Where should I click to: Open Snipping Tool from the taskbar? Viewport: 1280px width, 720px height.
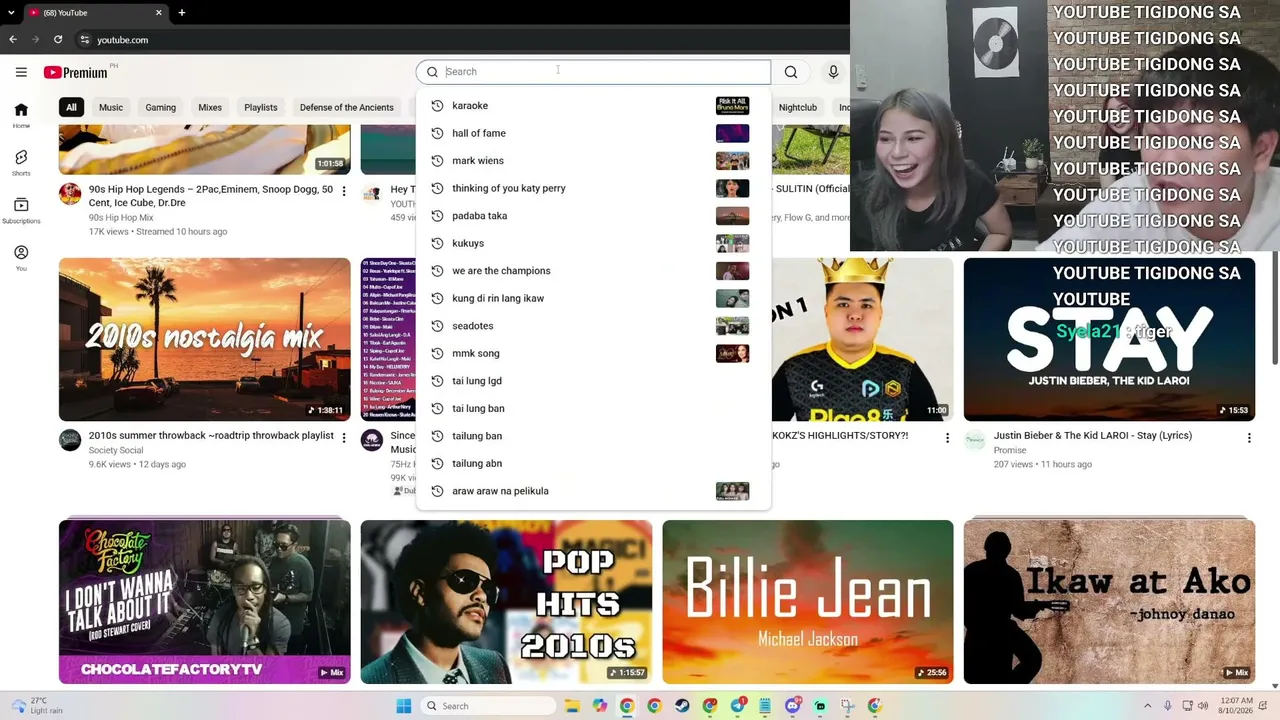(x=847, y=706)
